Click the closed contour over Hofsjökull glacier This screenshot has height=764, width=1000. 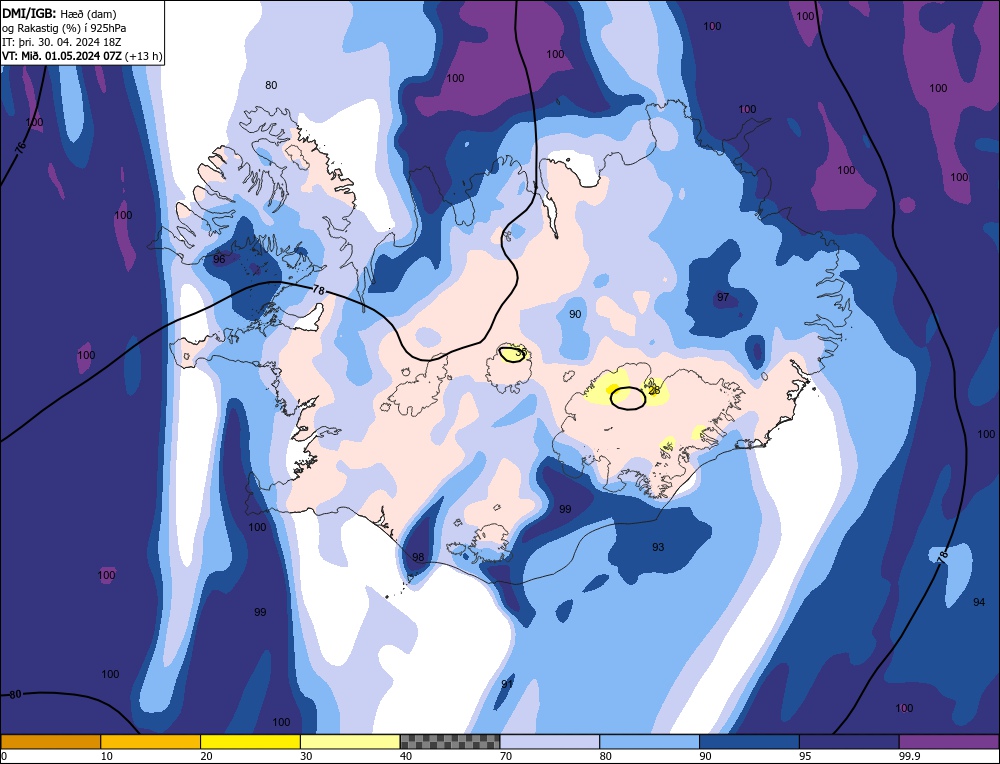(x=513, y=353)
